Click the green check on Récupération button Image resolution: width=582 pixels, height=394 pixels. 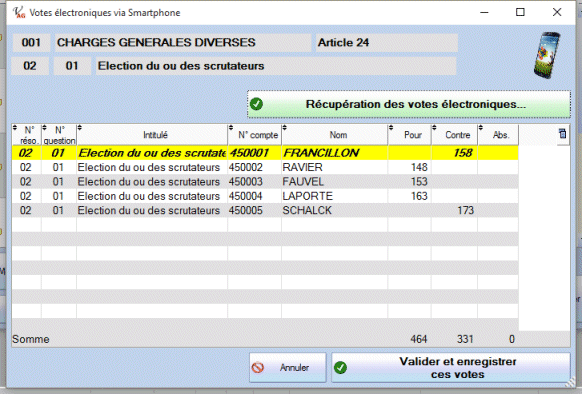tap(256, 104)
